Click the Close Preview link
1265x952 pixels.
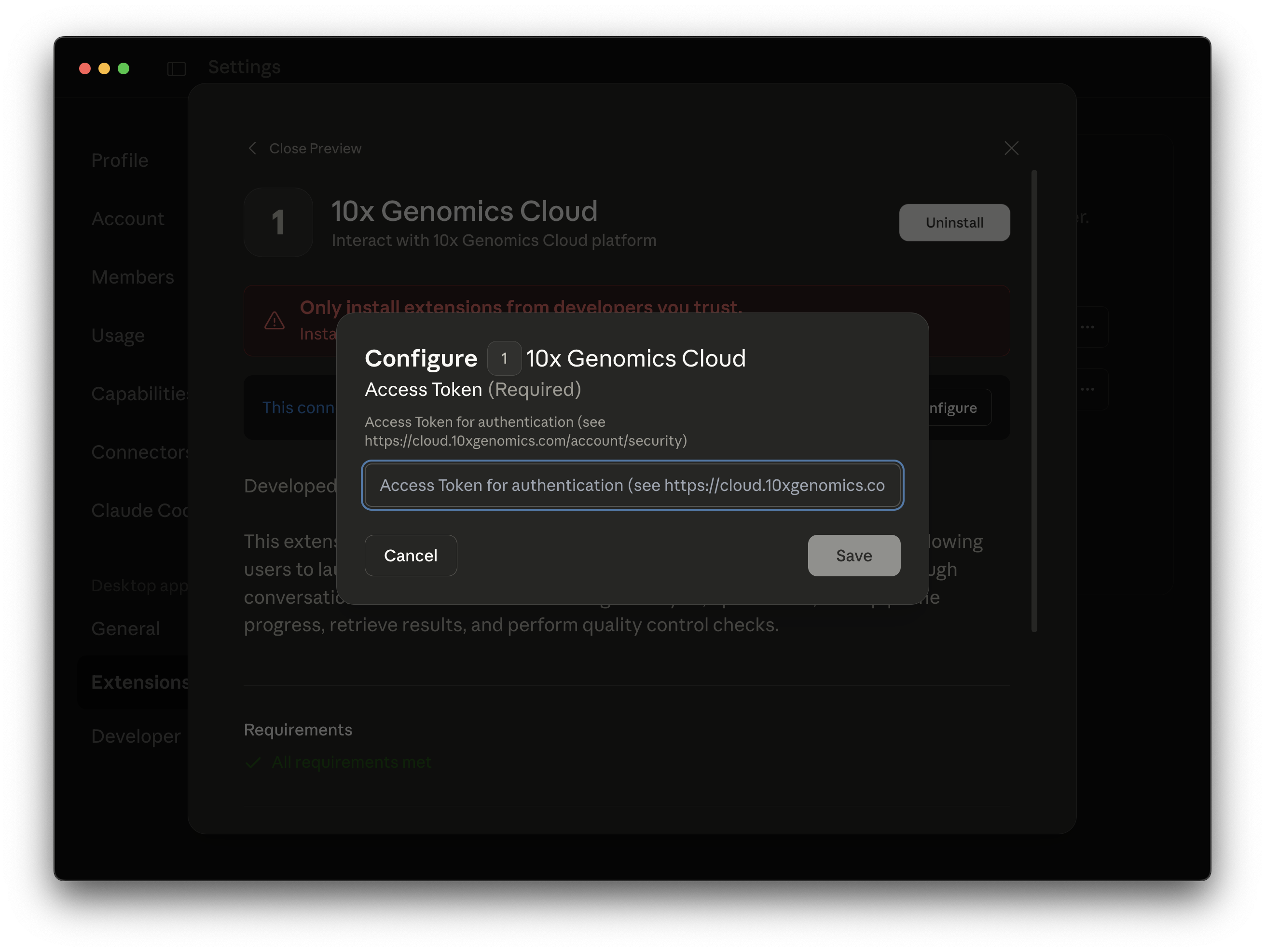[x=315, y=148]
